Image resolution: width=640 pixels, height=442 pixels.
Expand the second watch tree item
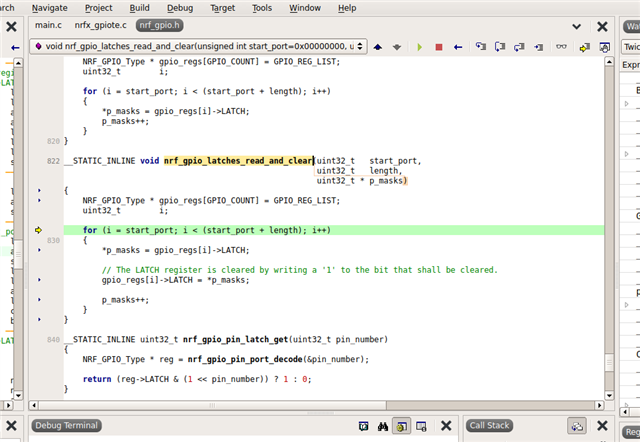point(627,154)
